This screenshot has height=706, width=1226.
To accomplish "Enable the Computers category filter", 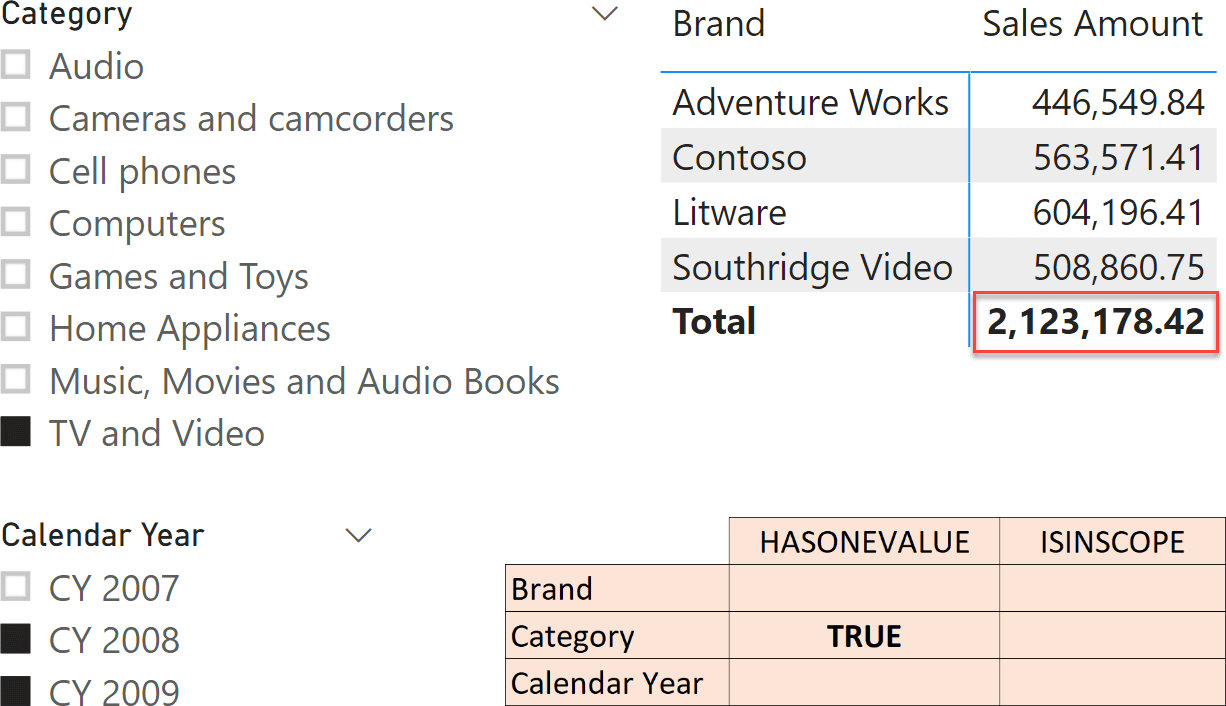I will 15,223.
